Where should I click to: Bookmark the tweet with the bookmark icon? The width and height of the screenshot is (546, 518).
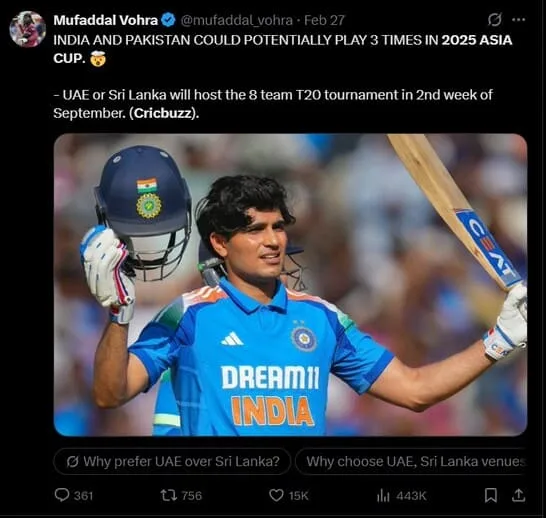[491, 495]
